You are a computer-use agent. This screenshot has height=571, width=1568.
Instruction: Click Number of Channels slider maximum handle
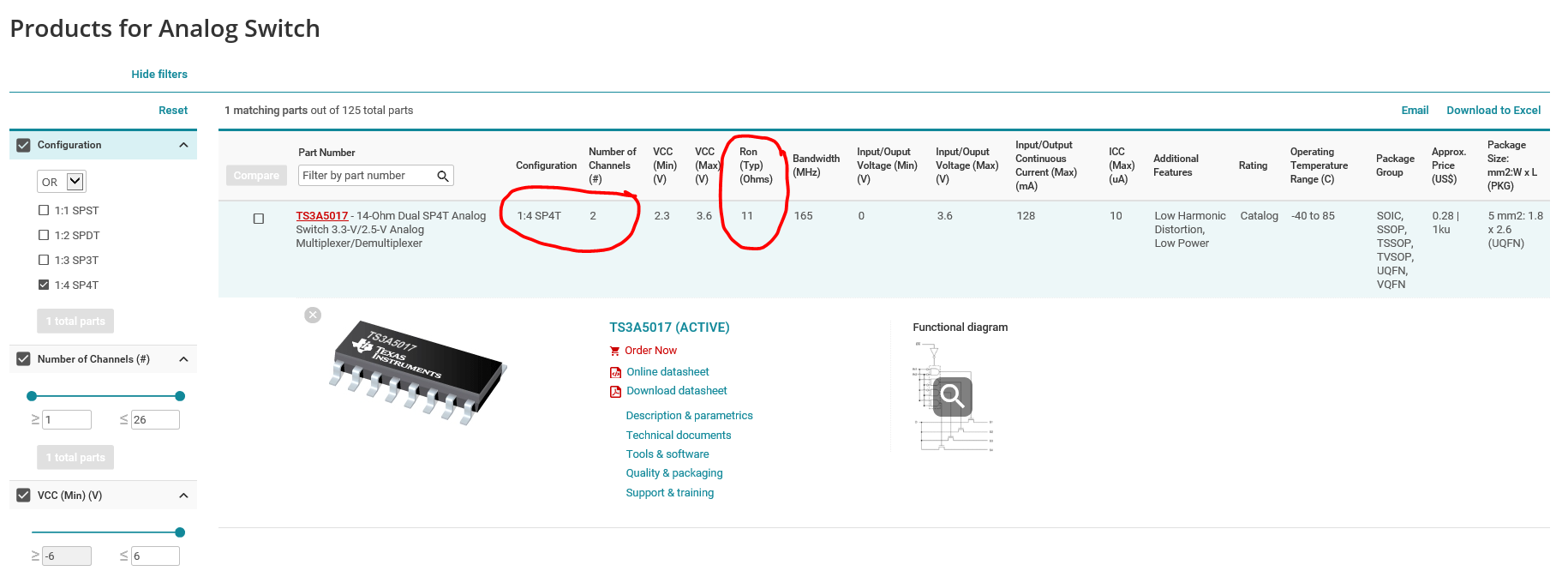[180, 396]
